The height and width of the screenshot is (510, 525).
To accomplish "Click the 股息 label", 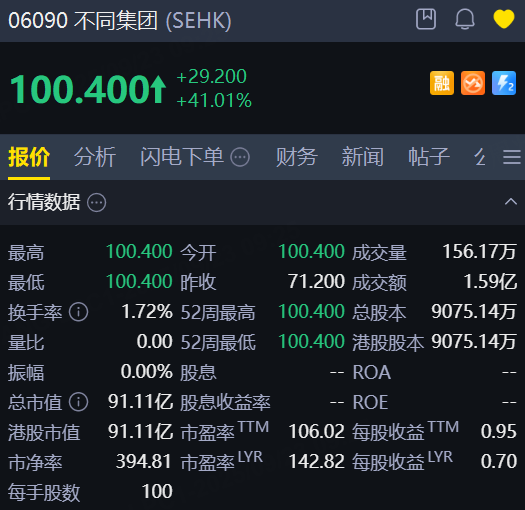I will [198, 373].
